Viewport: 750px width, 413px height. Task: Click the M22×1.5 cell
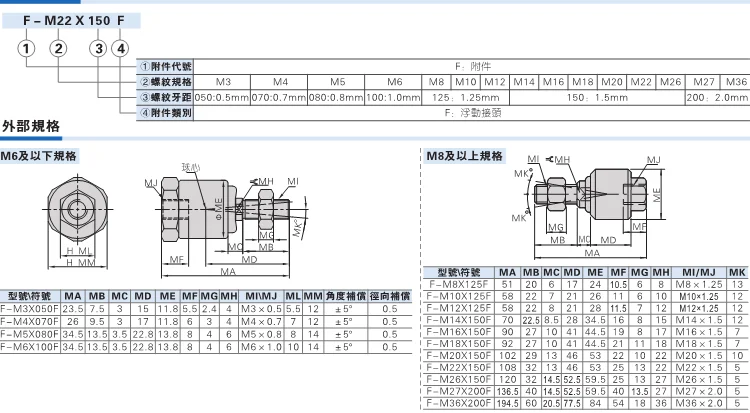699,368
